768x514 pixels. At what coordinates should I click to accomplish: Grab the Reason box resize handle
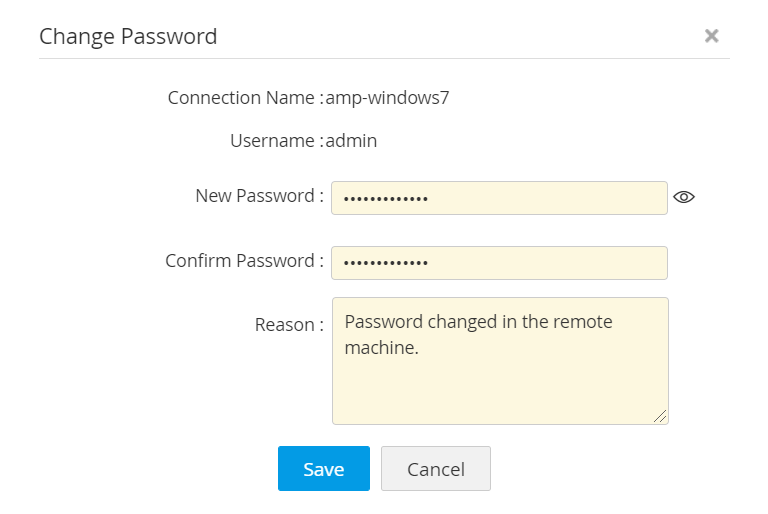click(x=661, y=417)
